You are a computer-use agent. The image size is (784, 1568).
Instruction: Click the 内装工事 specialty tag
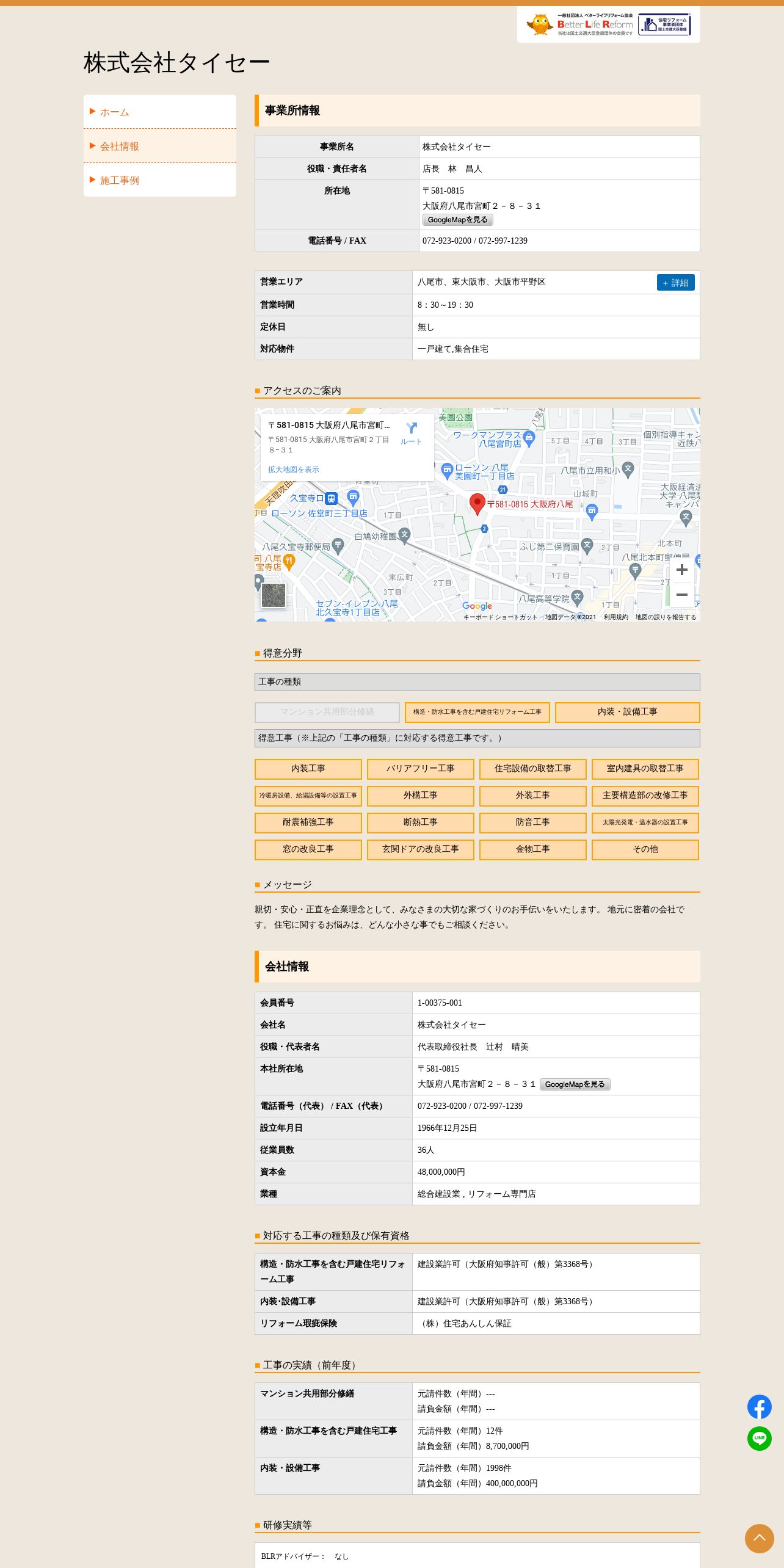[x=308, y=769]
